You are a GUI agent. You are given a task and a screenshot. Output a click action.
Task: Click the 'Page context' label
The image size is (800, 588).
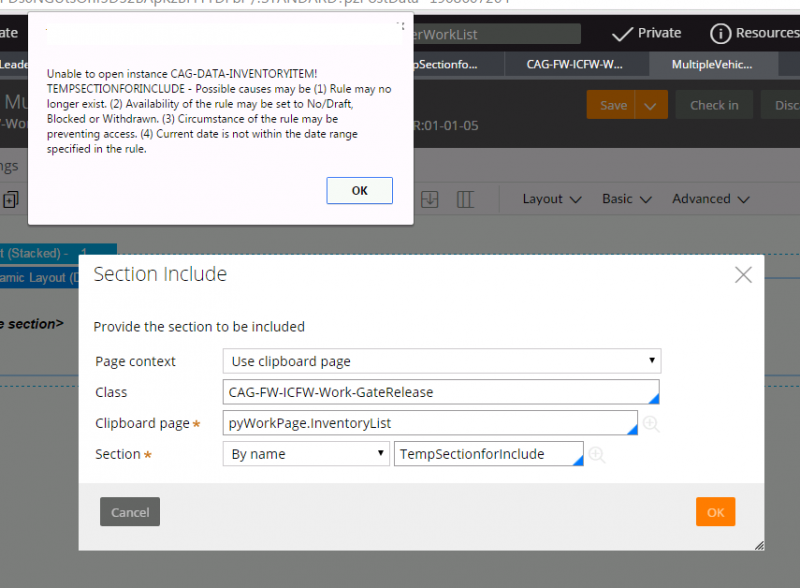pyautogui.click(x=135, y=361)
